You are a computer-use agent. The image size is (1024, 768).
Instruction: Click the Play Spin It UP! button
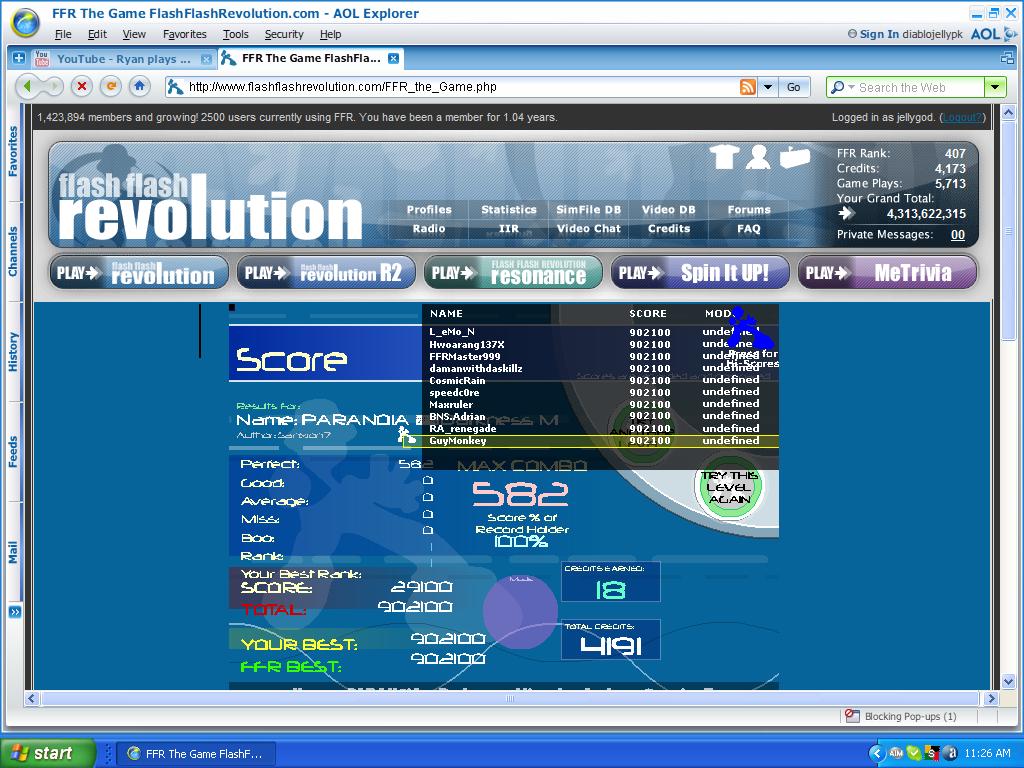(700, 272)
